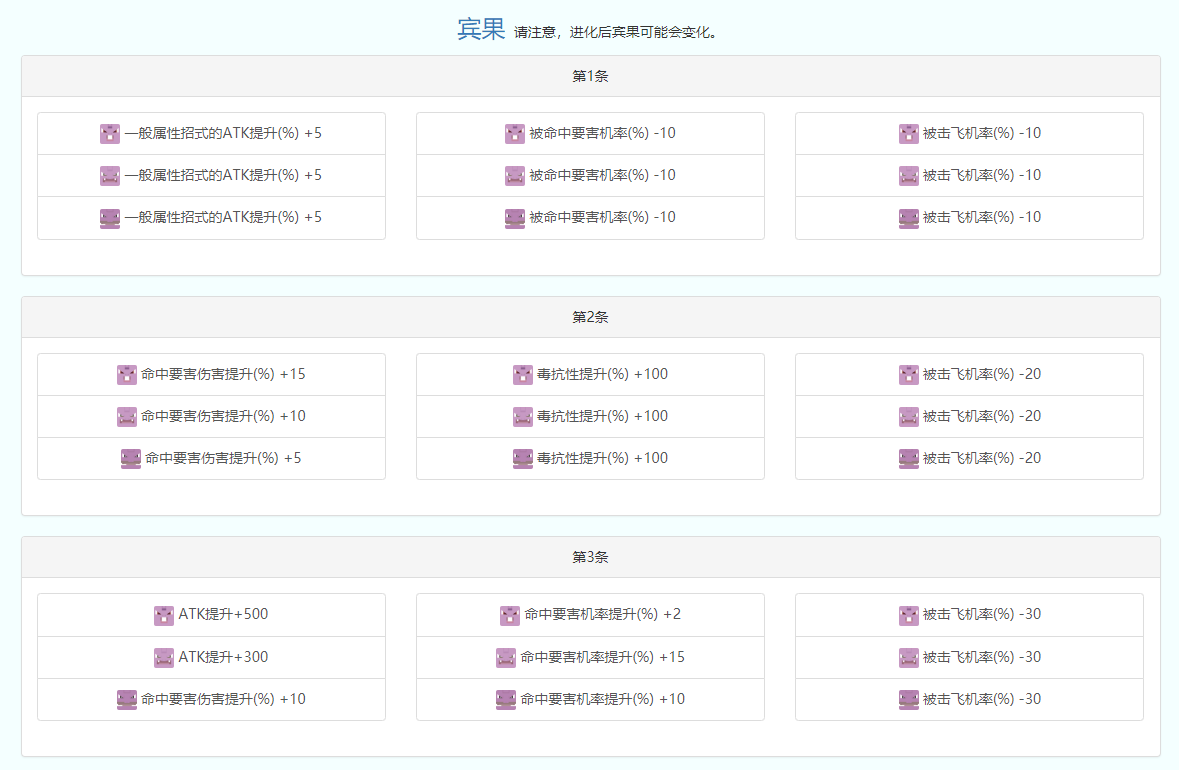
Task: Click the Pokémon icon next to ATK提升+300
Action: pos(164,657)
